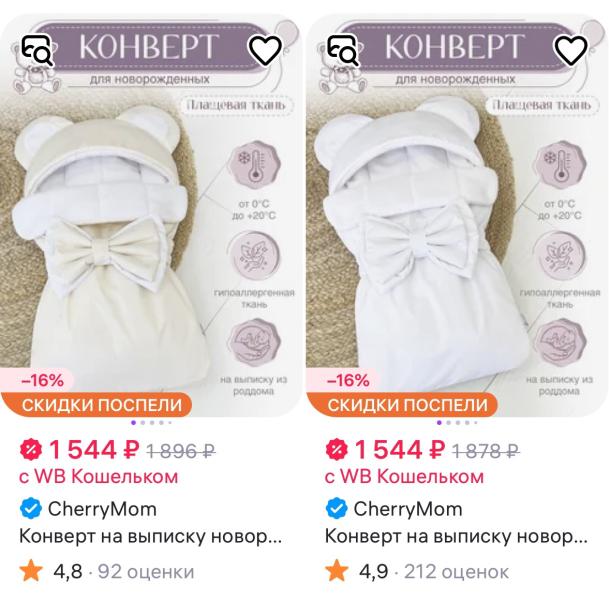The width and height of the screenshot is (609, 600).
Task: Click CherryMom verified checkmark on right card
Action: [x=336, y=509]
